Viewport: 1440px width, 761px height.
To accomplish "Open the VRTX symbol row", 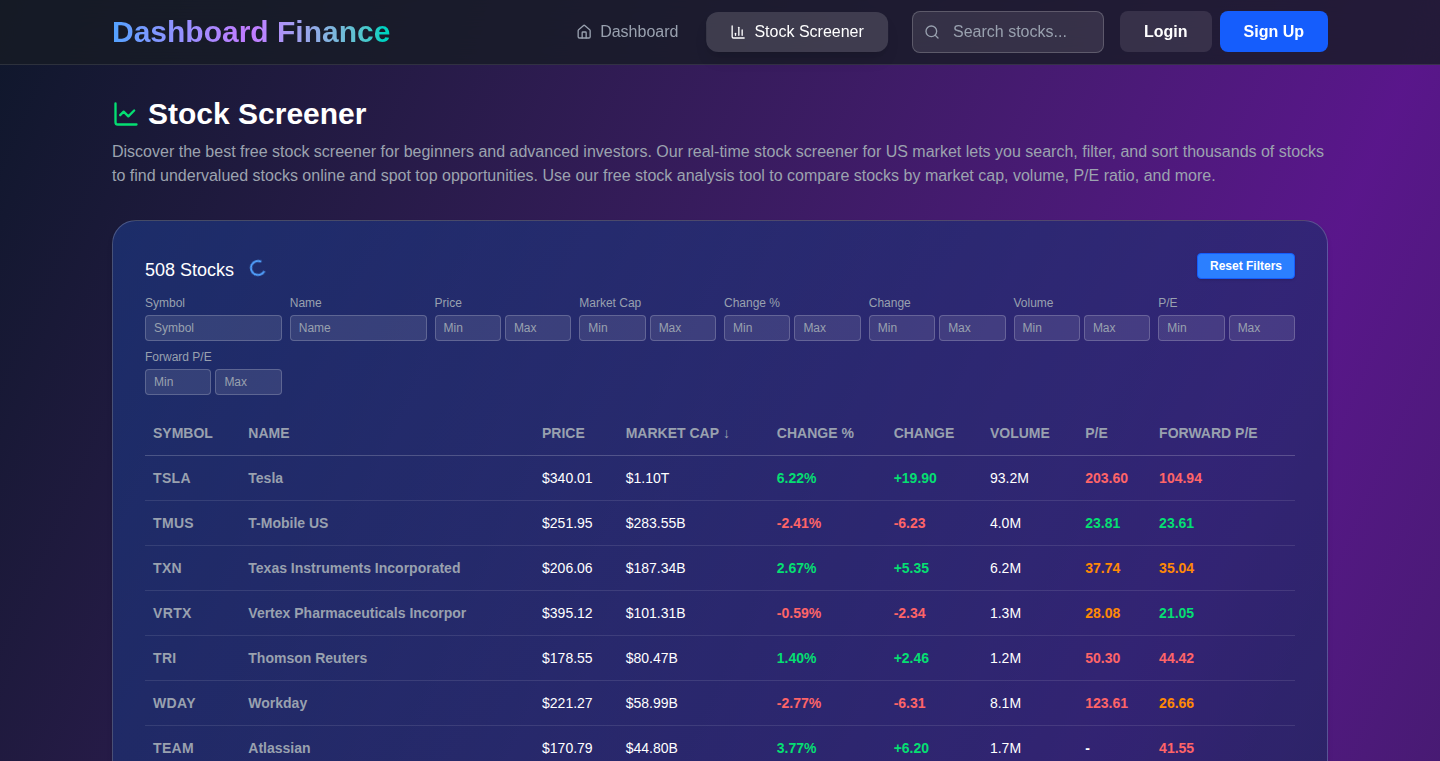I will coord(172,613).
